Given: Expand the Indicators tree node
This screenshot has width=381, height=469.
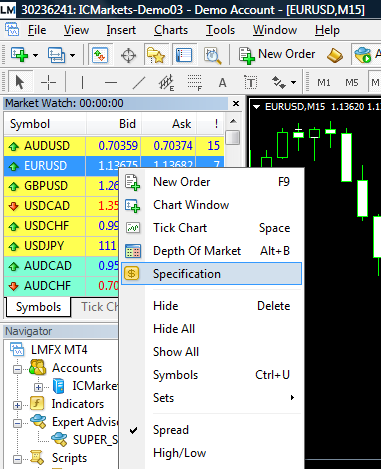Looking at the screenshot, I should point(17,405).
